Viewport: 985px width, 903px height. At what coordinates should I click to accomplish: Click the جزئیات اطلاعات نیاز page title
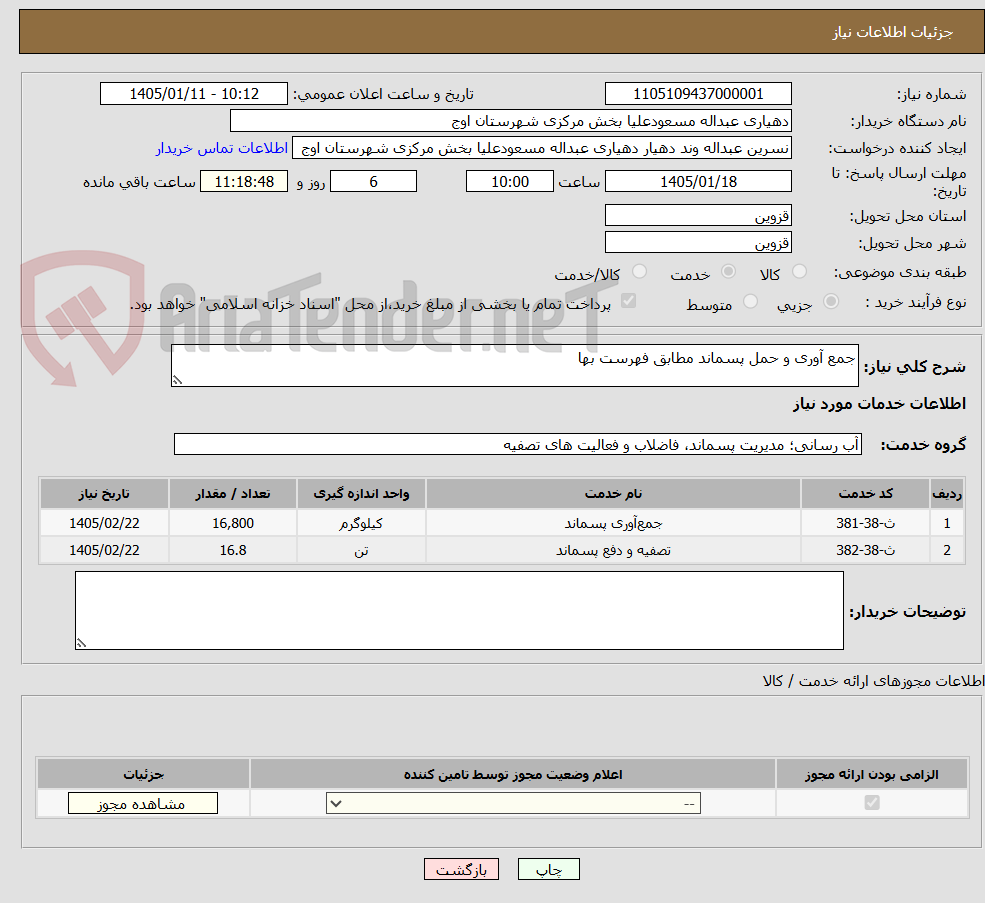(893, 32)
